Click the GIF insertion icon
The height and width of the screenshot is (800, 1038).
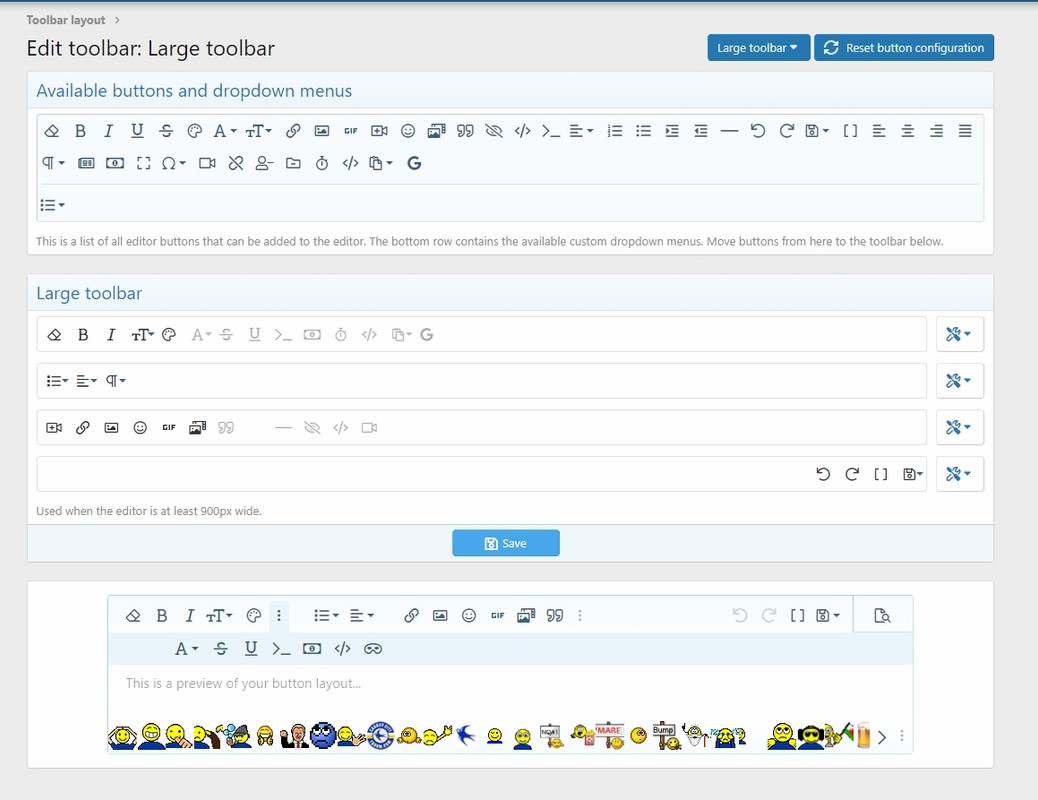(351, 130)
